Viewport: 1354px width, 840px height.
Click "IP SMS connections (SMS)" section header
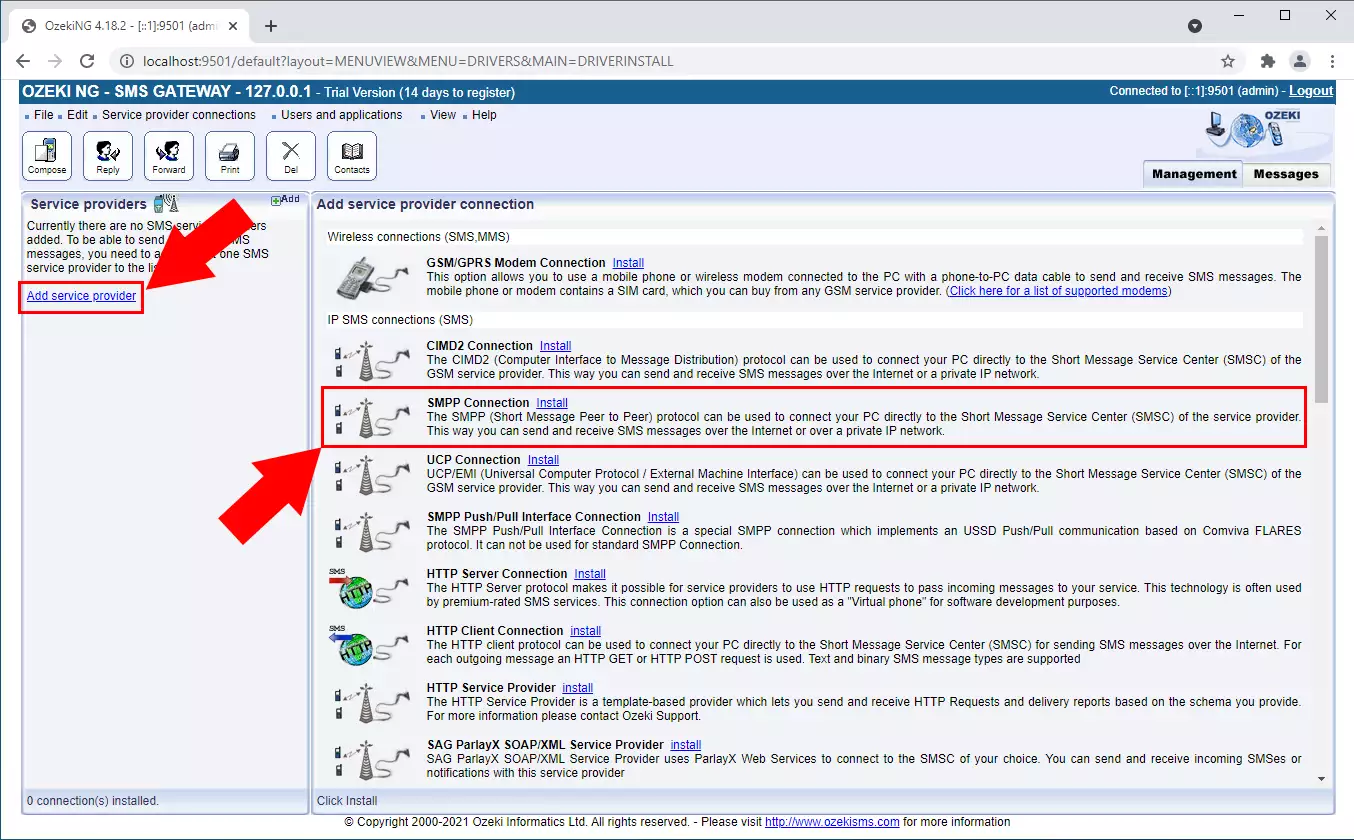[400, 320]
